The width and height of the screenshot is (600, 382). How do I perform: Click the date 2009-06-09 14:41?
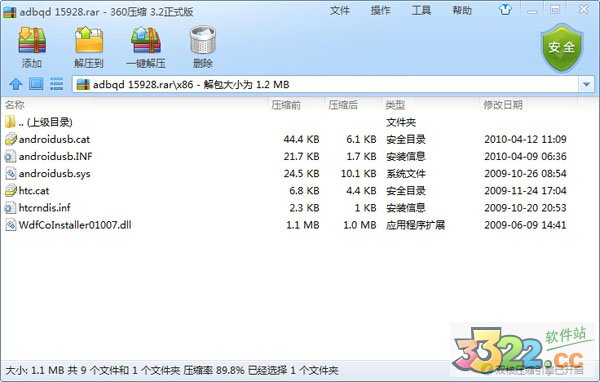tap(525, 225)
